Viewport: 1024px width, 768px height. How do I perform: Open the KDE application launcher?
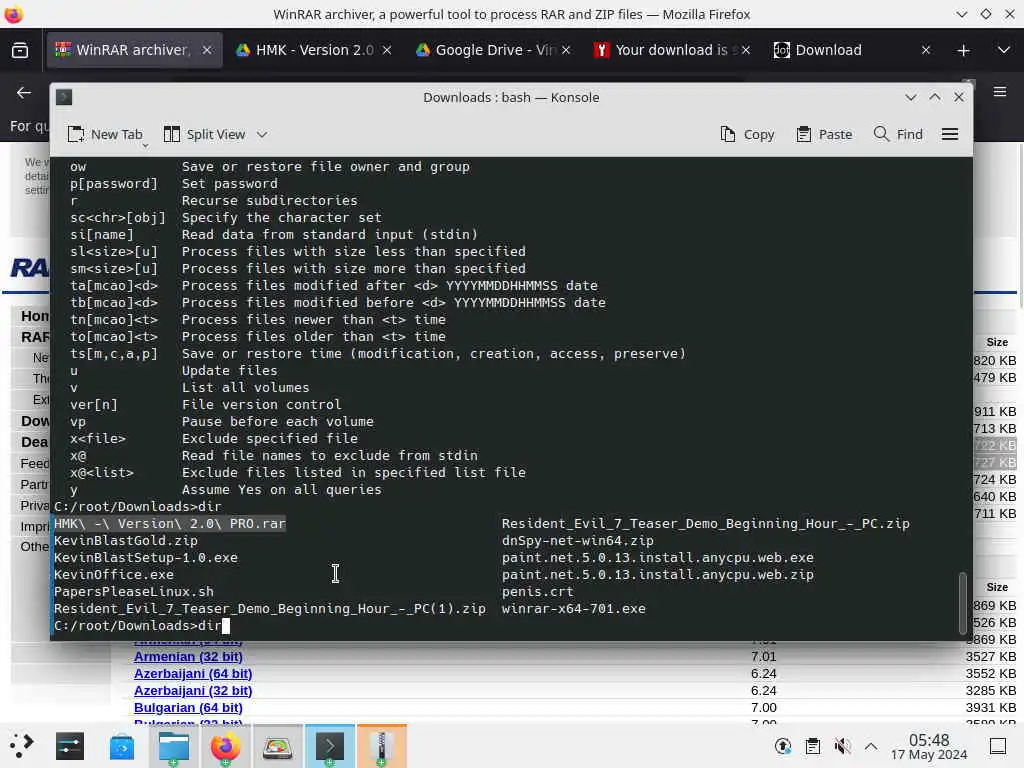pyautogui.click(x=21, y=746)
